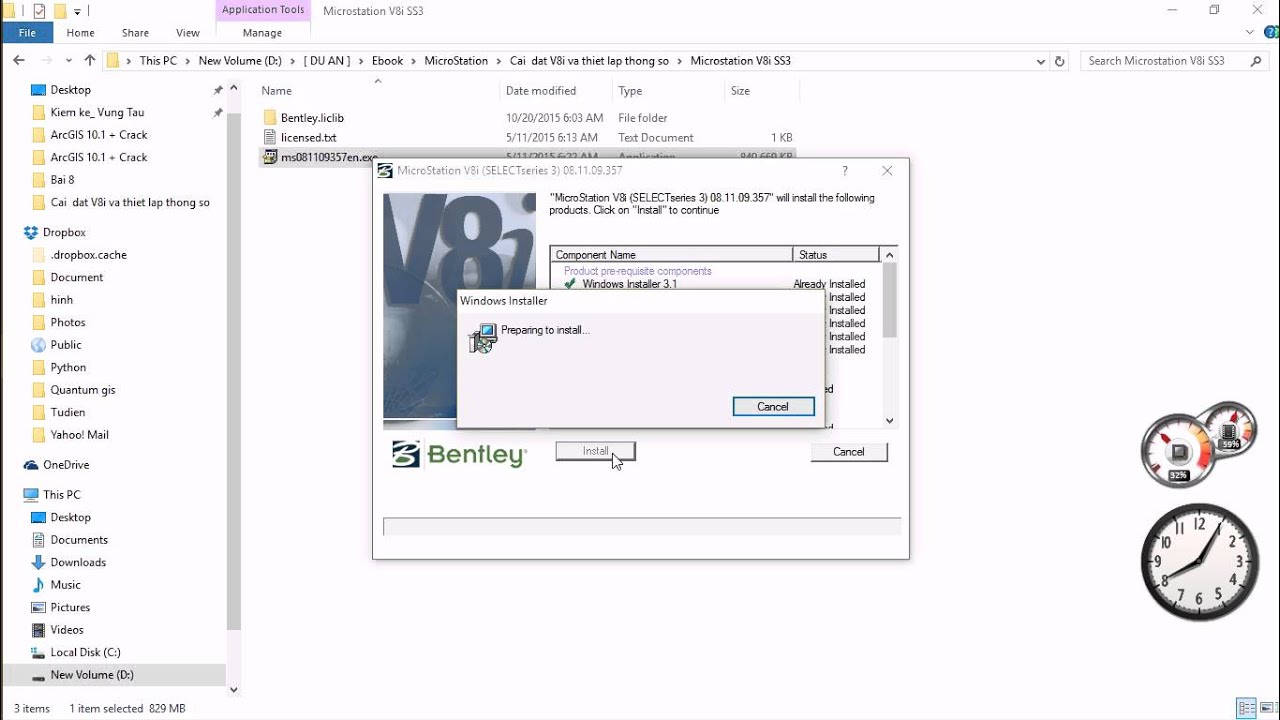Open 'Quantum gis' folder

click(x=83, y=390)
